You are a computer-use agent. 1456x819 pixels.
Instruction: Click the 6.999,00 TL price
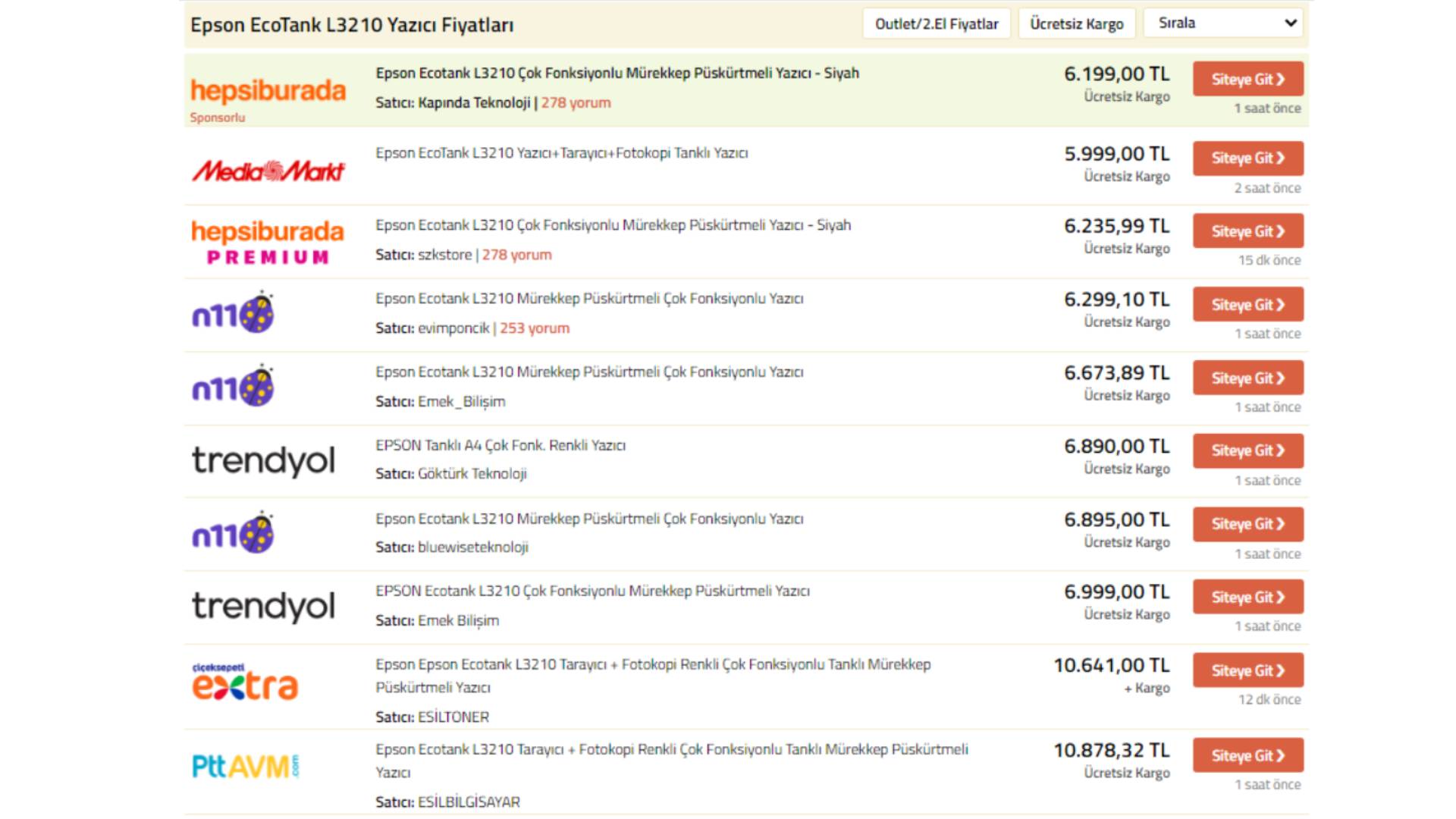(x=1116, y=592)
